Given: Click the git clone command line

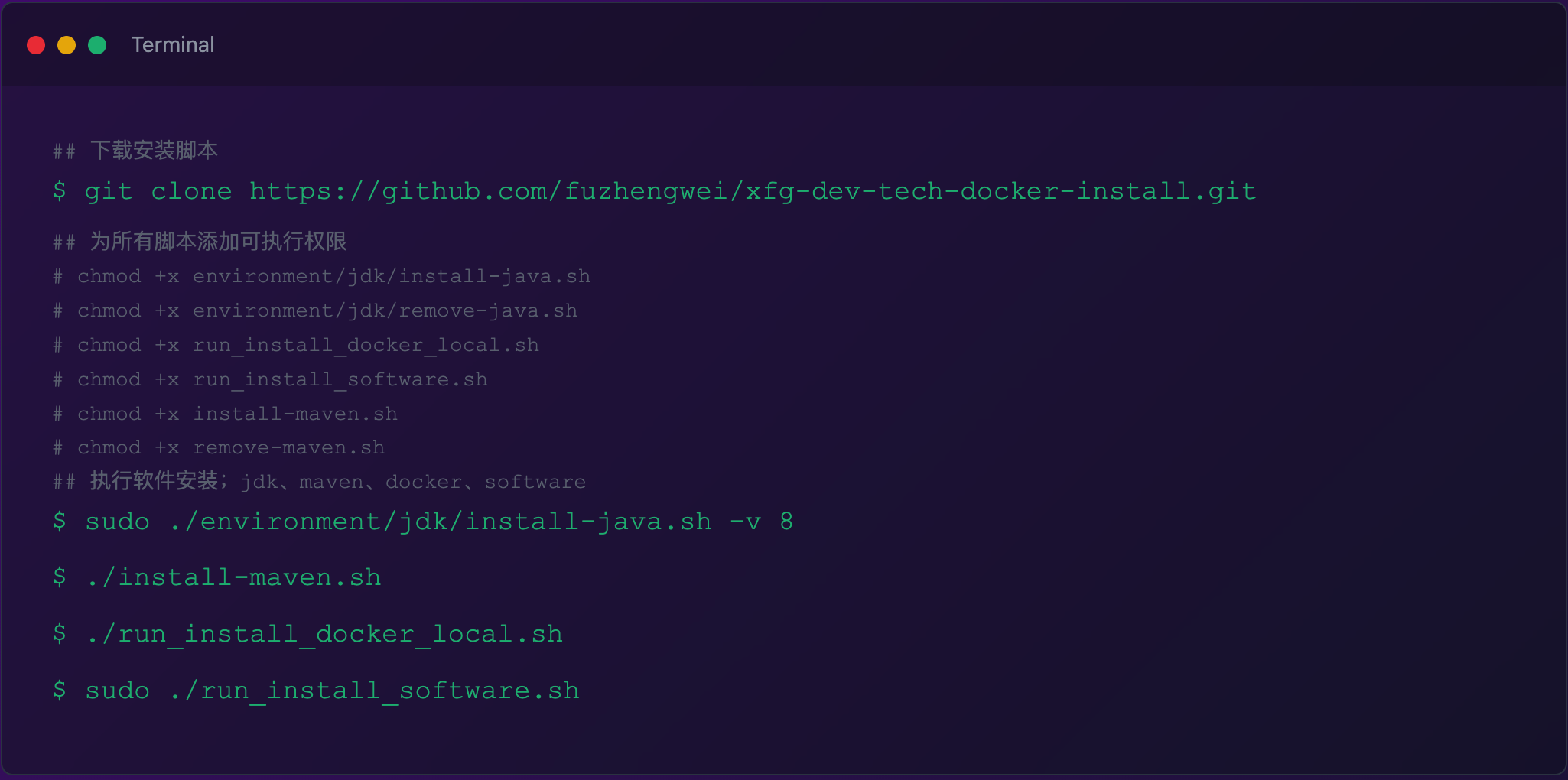Looking at the screenshot, I should coord(655,191).
